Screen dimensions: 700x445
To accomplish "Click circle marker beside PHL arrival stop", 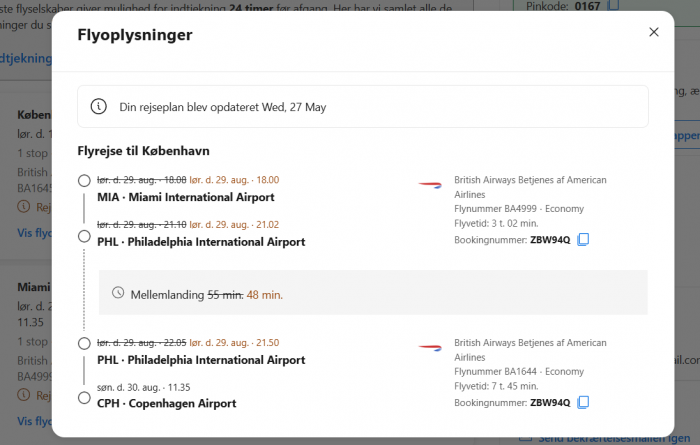I will coord(84,236).
